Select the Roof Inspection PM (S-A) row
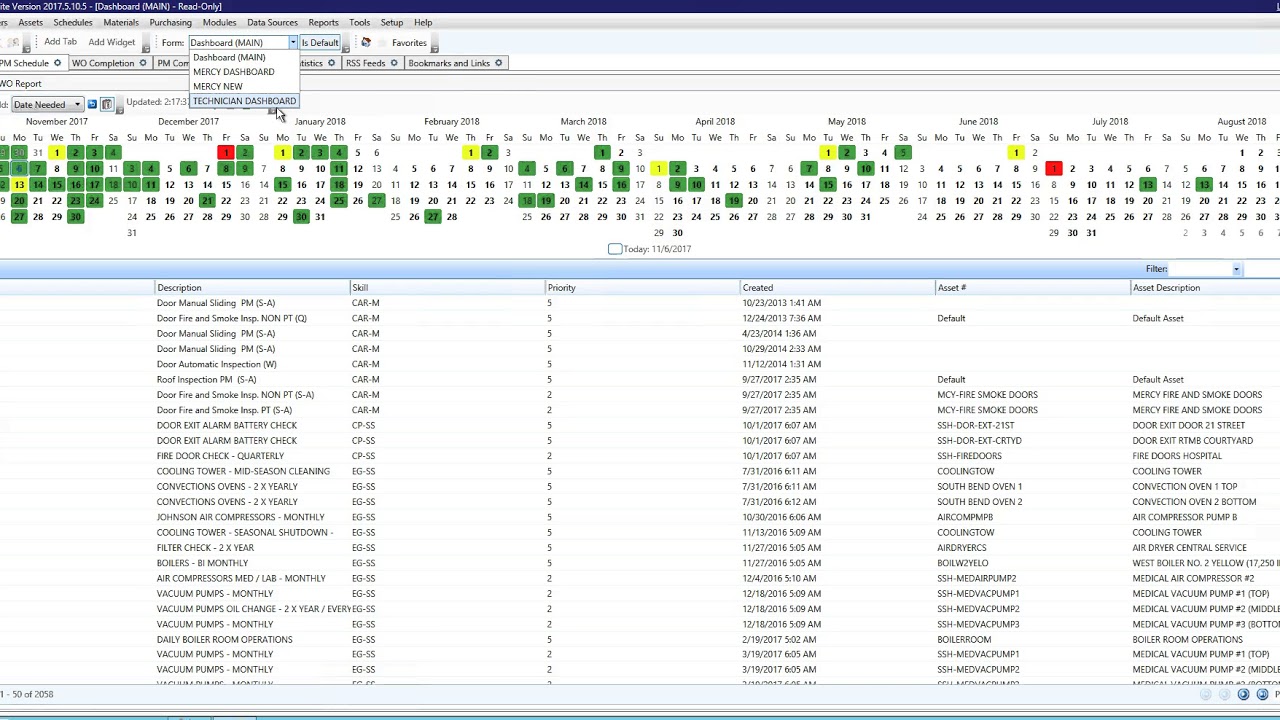This screenshot has width=1280, height=720. [640, 380]
